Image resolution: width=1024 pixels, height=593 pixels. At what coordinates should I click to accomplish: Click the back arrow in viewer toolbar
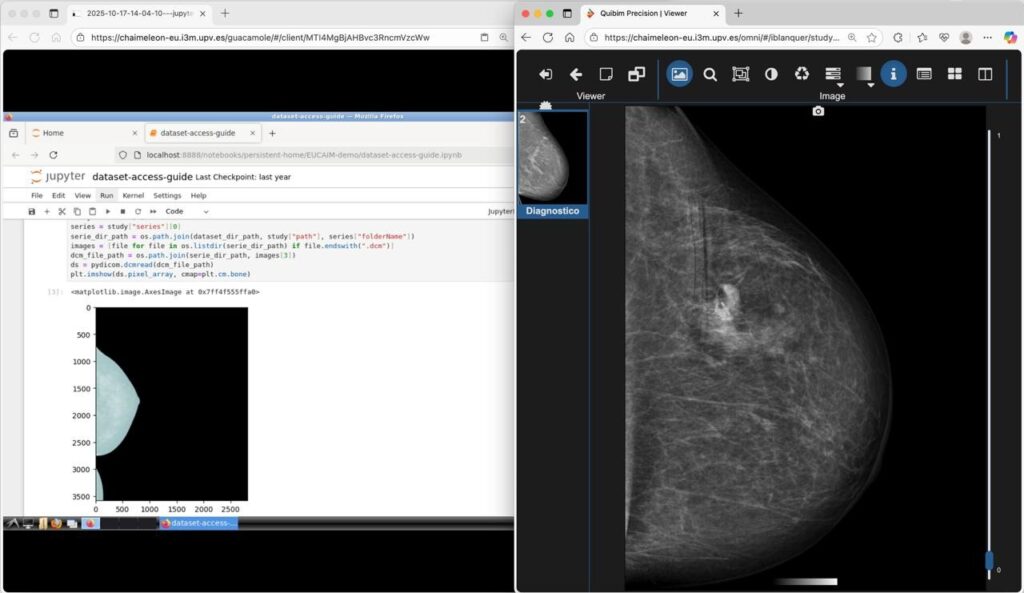click(576, 74)
